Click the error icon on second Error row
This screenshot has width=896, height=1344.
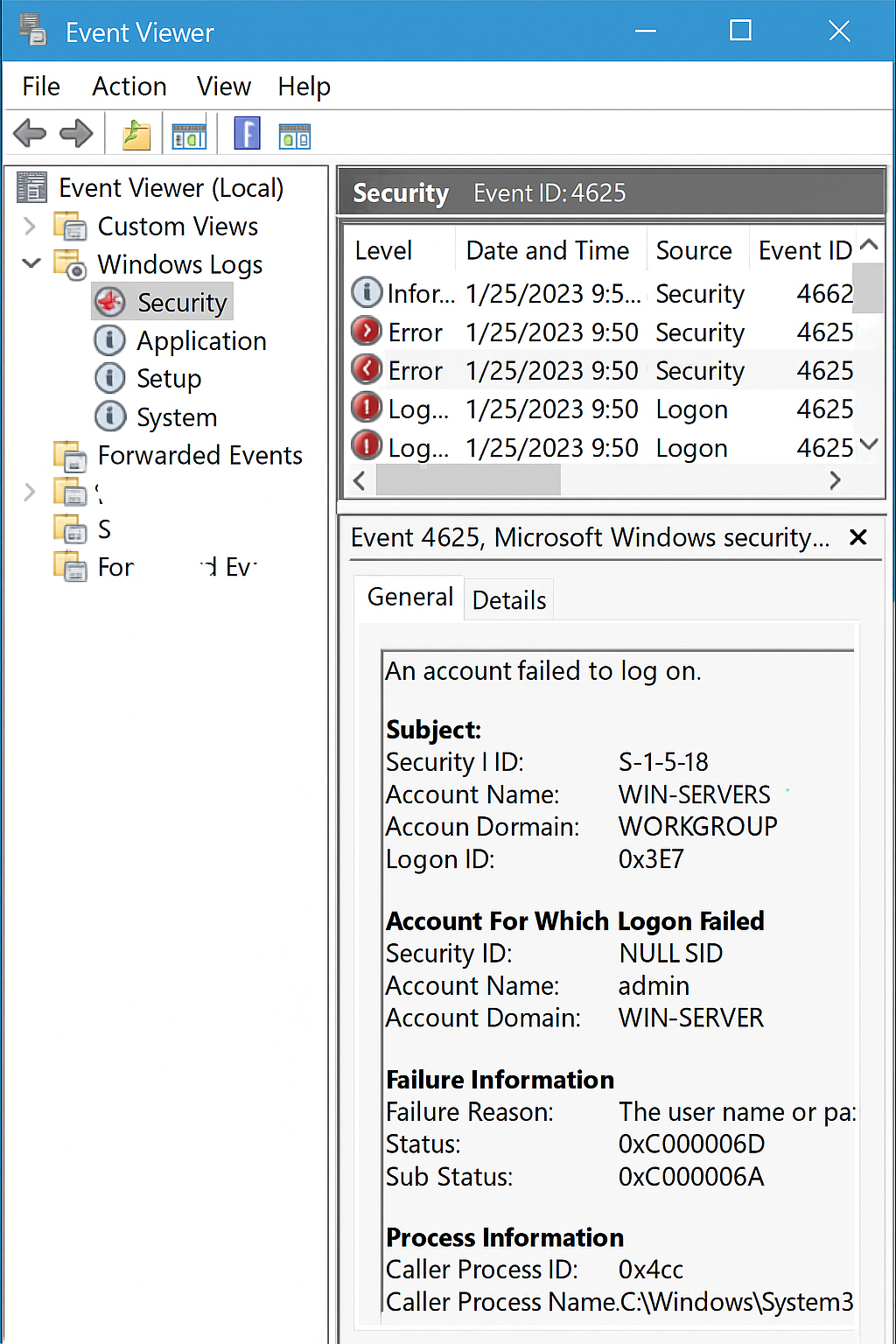pyautogui.click(x=367, y=369)
